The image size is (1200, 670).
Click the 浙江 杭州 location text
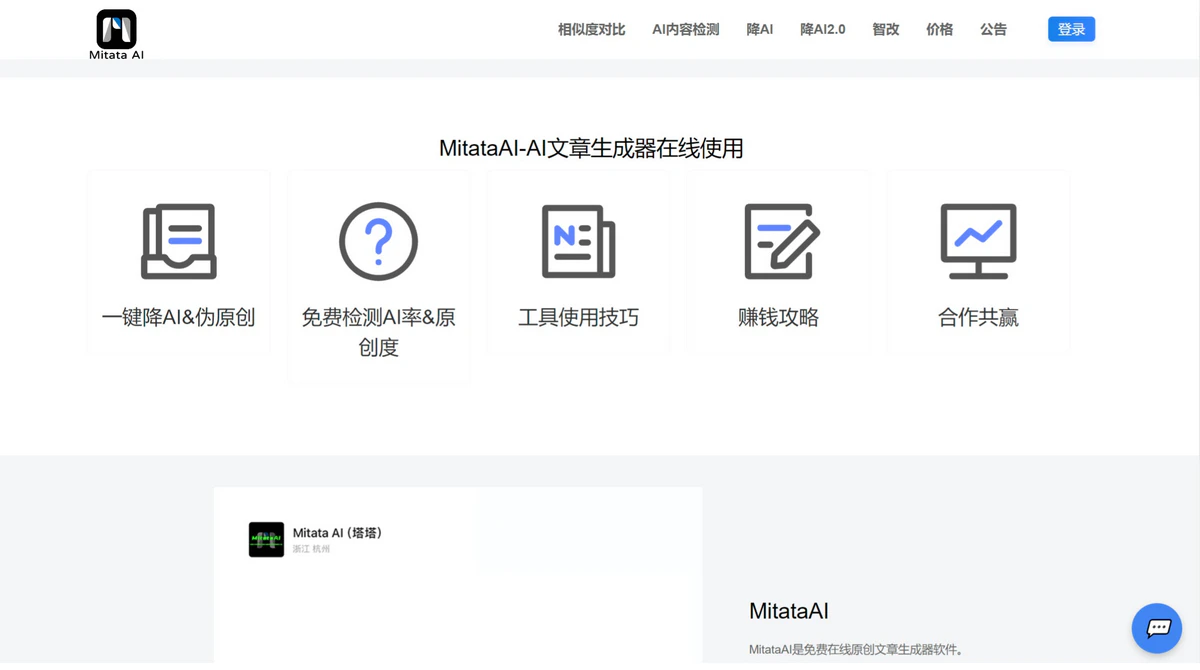pos(311,549)
